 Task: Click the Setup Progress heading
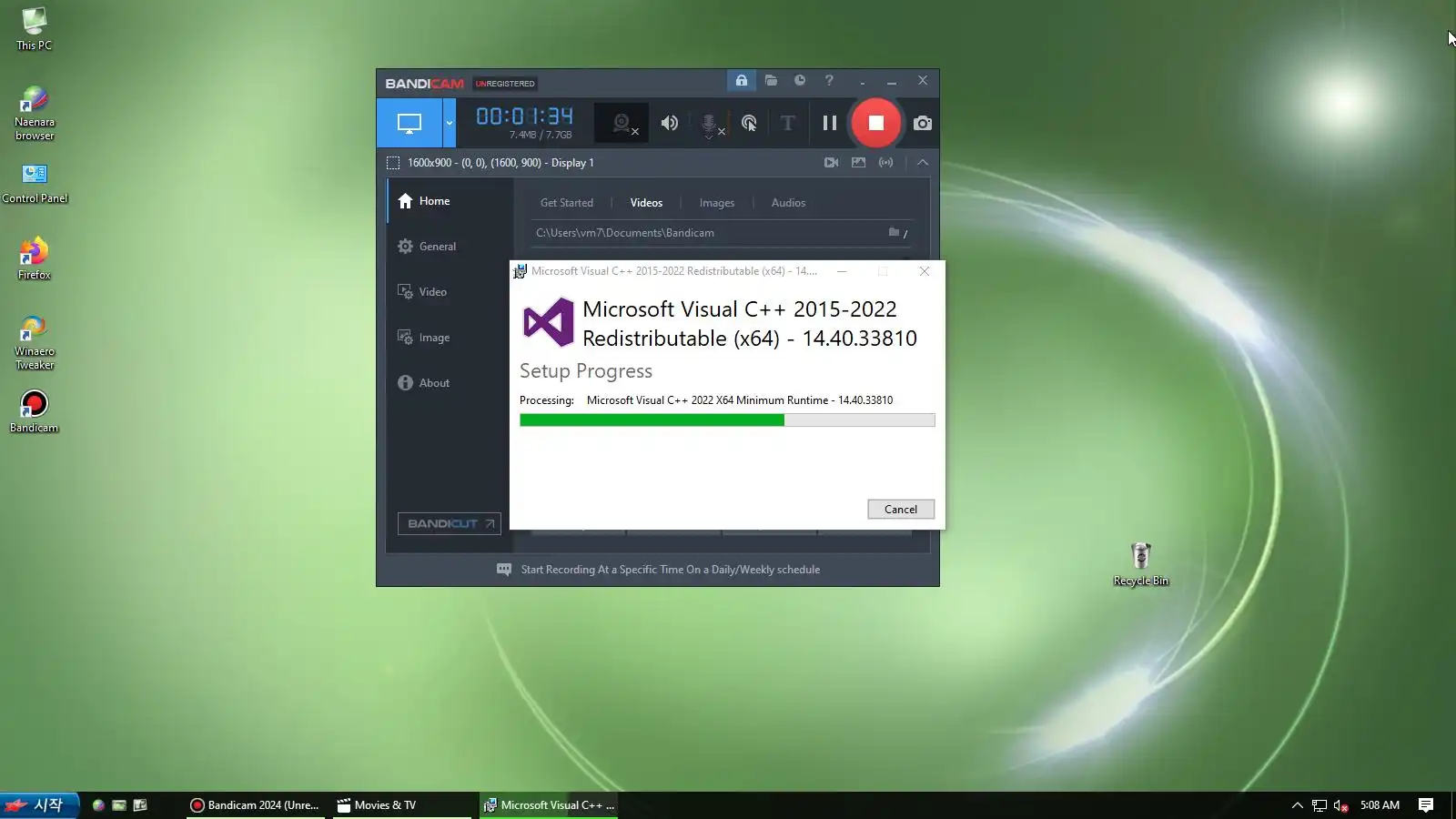click(586, 371)
